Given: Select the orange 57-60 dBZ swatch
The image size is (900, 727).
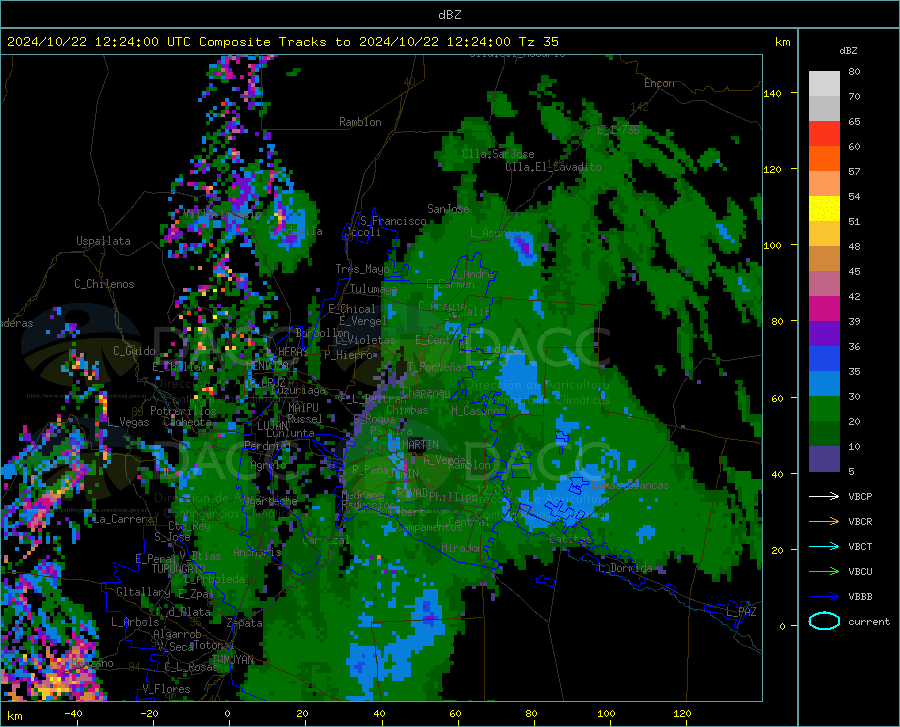Looking at the screenshot, I should point(824,158).
